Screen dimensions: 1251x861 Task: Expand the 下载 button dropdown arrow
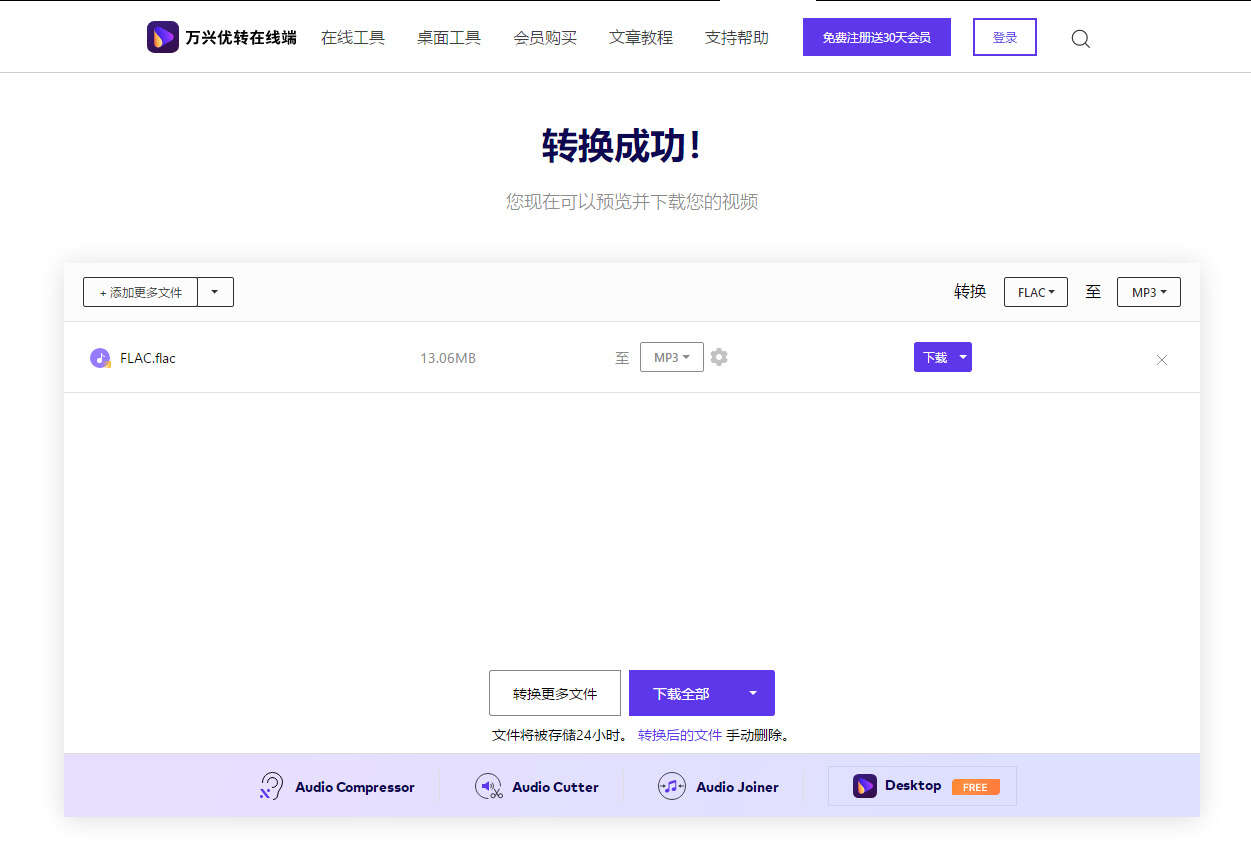point(963,357)
